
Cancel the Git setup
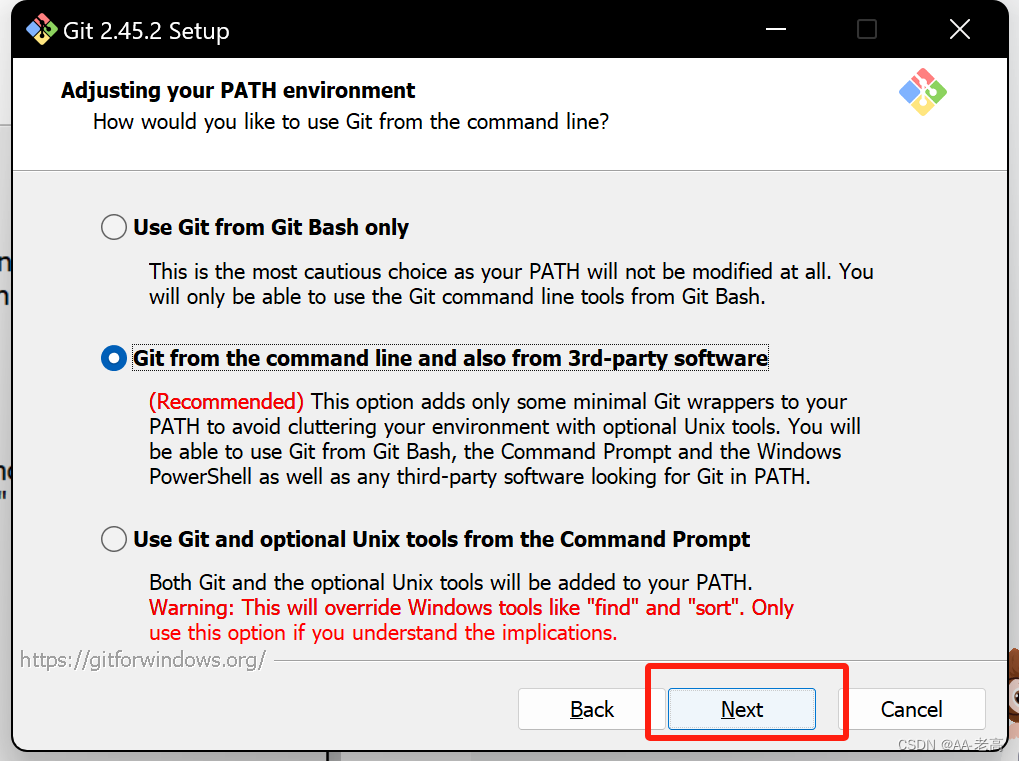point(911,709)
